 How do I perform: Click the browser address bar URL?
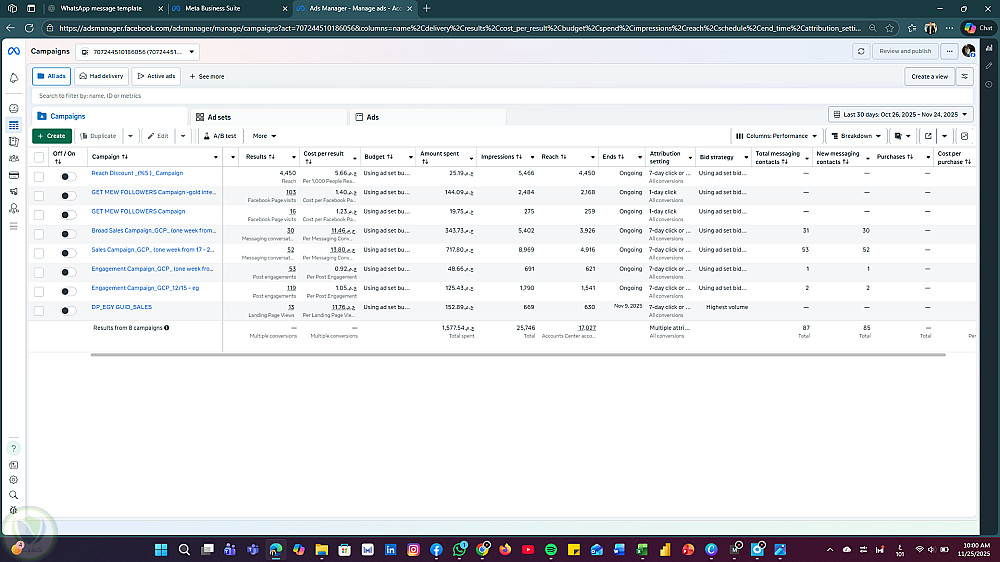coord(459,28)
